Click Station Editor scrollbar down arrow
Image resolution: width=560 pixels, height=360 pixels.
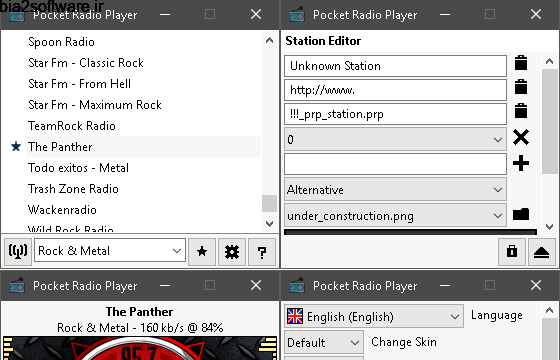pos(549,226)
